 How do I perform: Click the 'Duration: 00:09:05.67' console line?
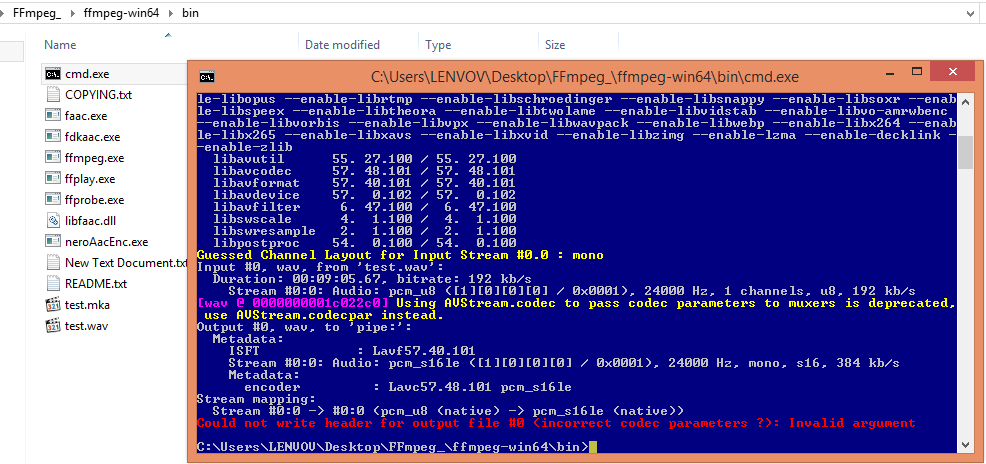click(x=372, y=279)
